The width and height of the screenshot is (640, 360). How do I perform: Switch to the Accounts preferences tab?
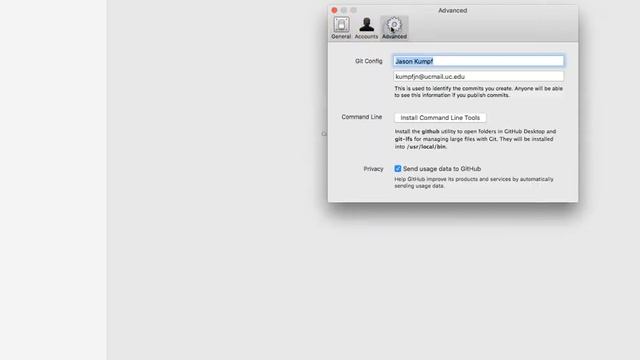click(366, 28)
